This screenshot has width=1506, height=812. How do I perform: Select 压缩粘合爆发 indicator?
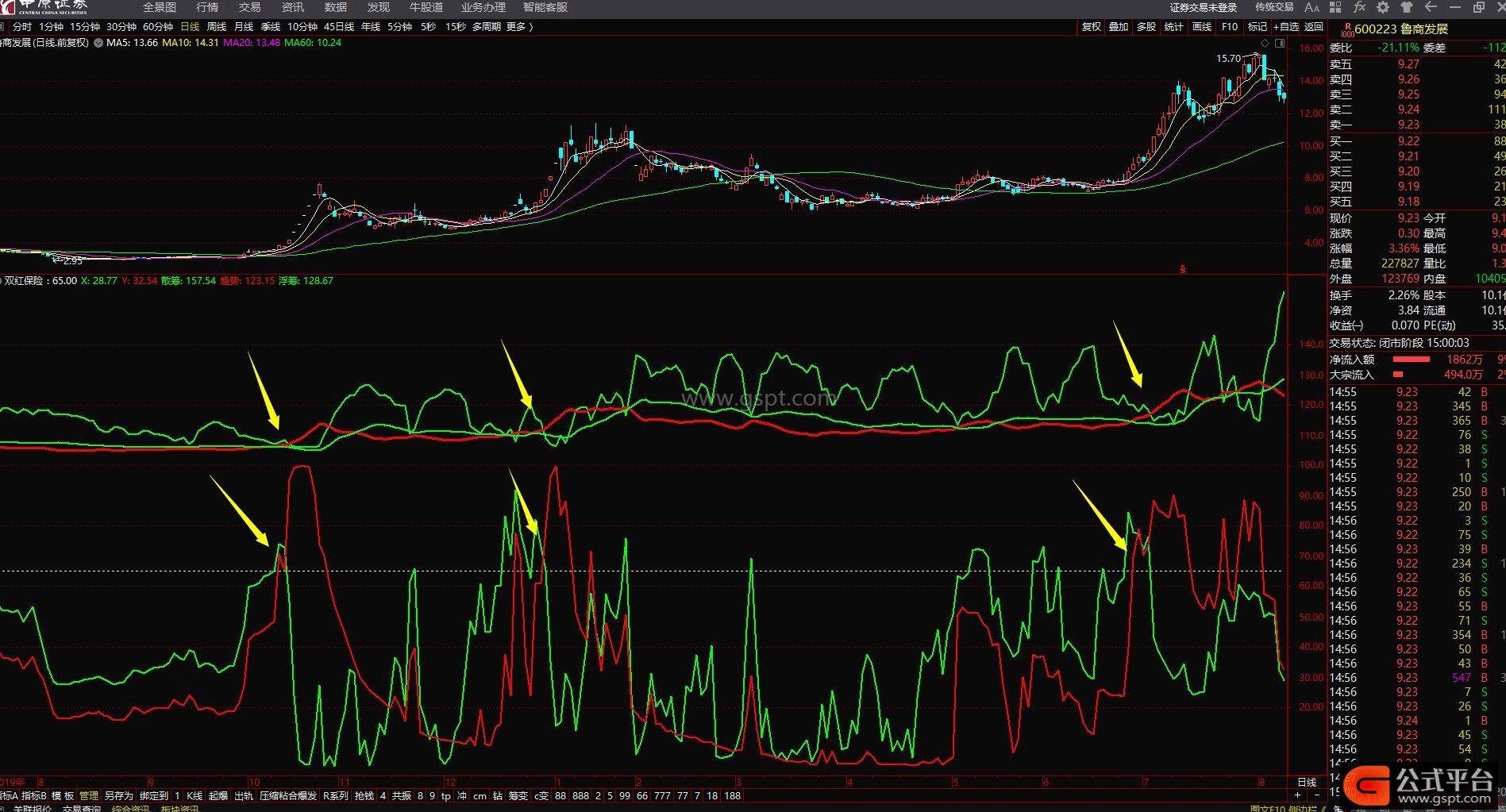click(x=288, y=795)
